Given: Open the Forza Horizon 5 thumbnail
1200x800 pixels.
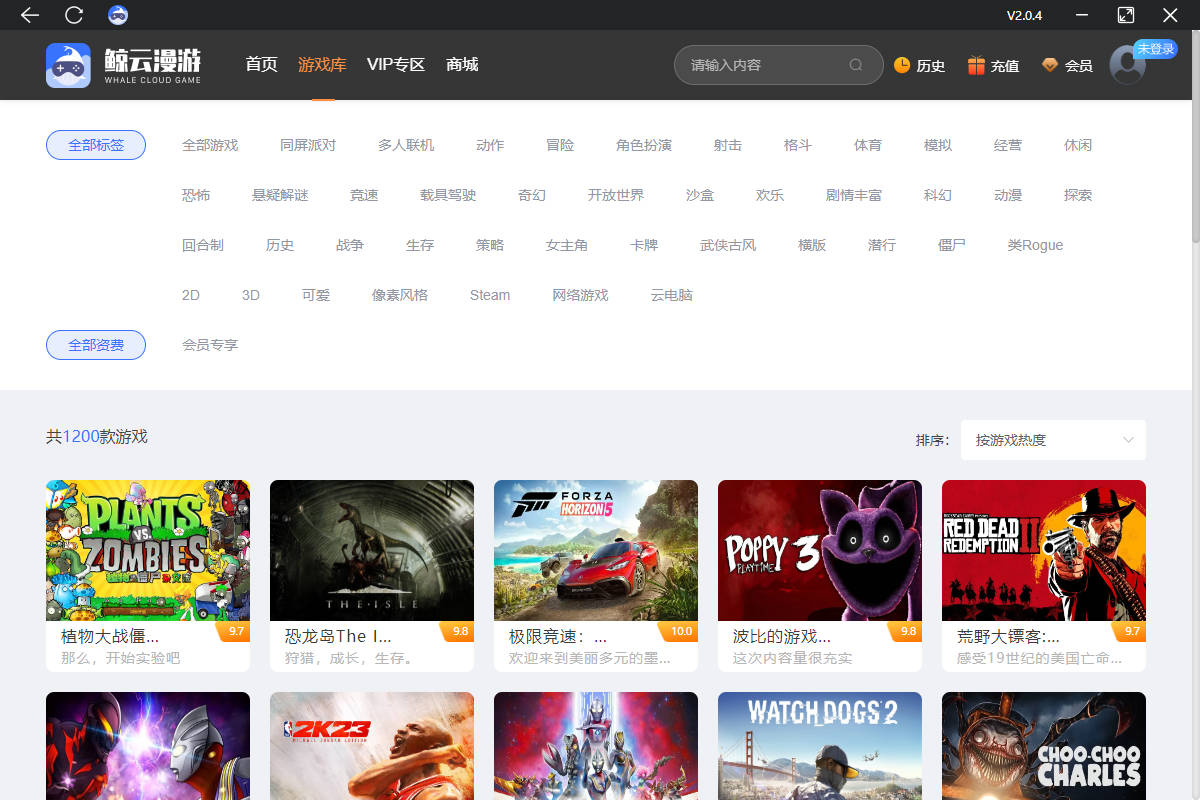Looking at the screenshot, I should pyautogui.click(x=596, y=550).
